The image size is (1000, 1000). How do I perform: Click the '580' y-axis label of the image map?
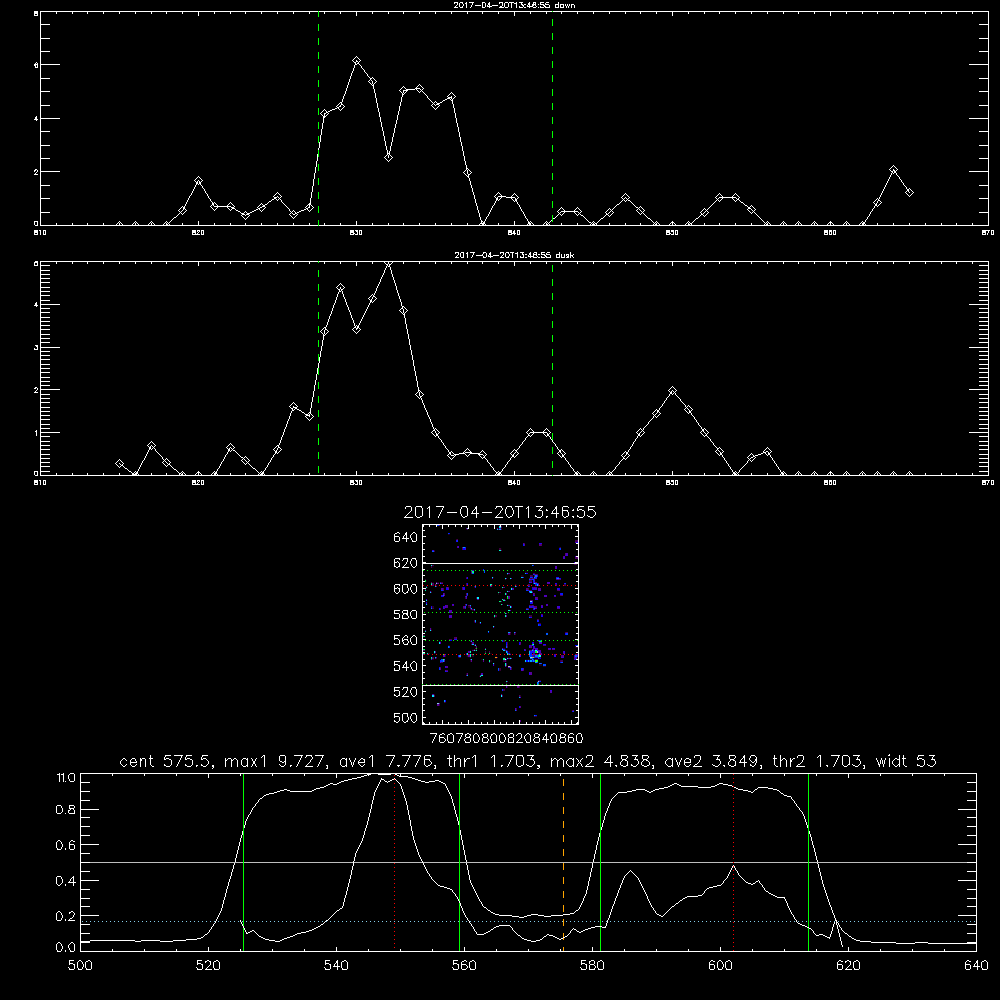click(405, 615)
